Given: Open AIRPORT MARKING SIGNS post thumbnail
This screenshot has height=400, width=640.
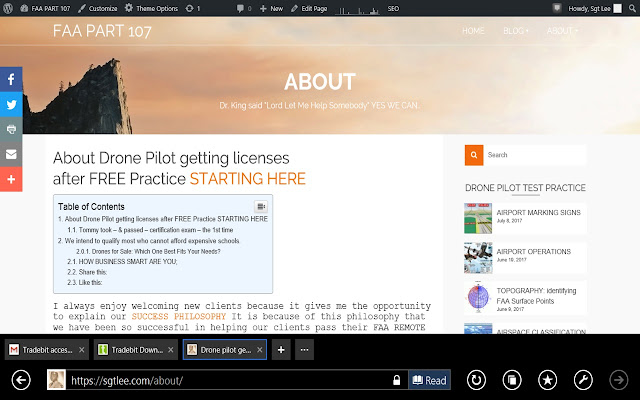Looking at the screenshot, I should click(478, 218).
